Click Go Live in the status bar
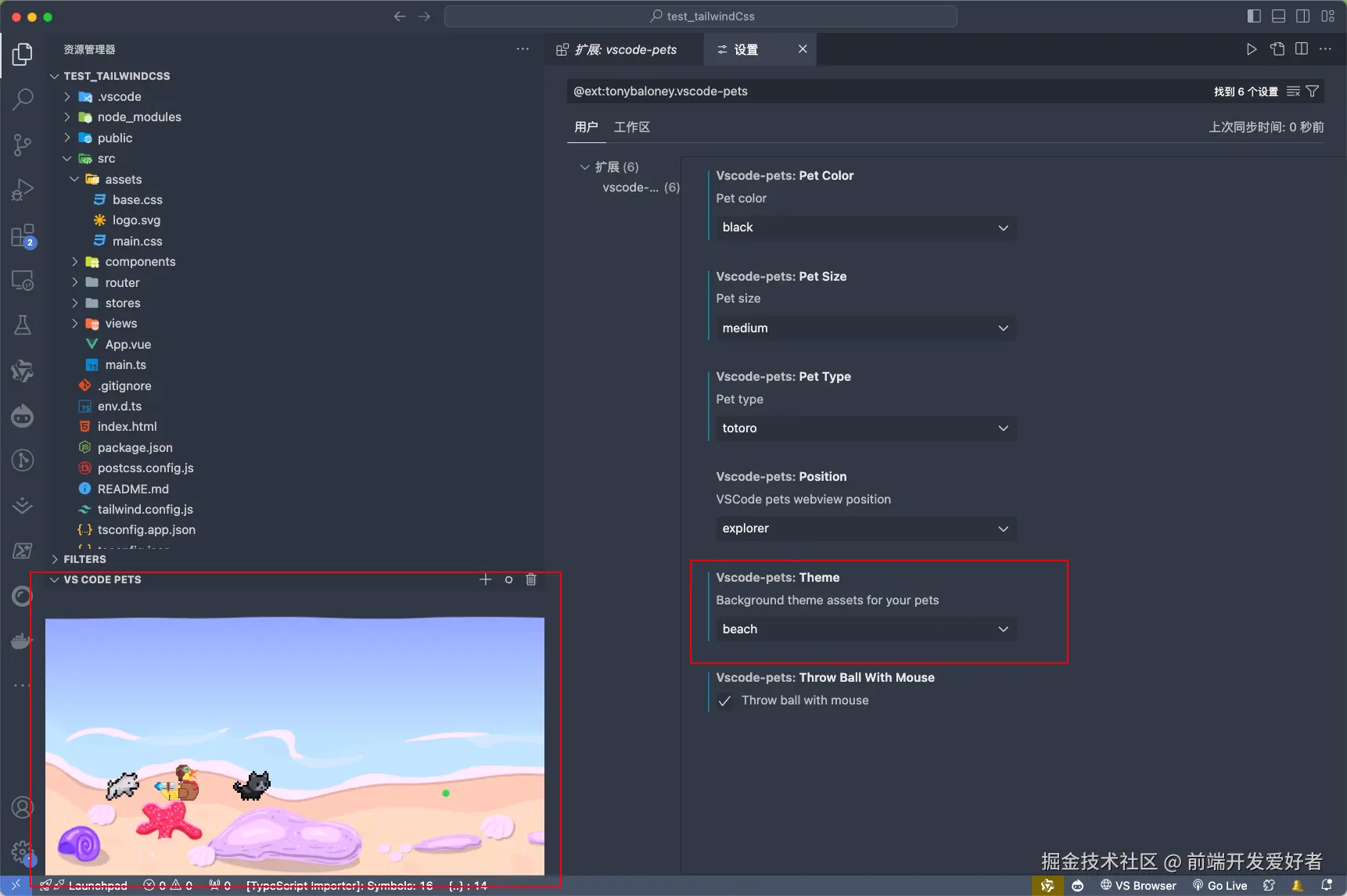This screenshot has width=1347, height=896. [x=1219, y=886]
